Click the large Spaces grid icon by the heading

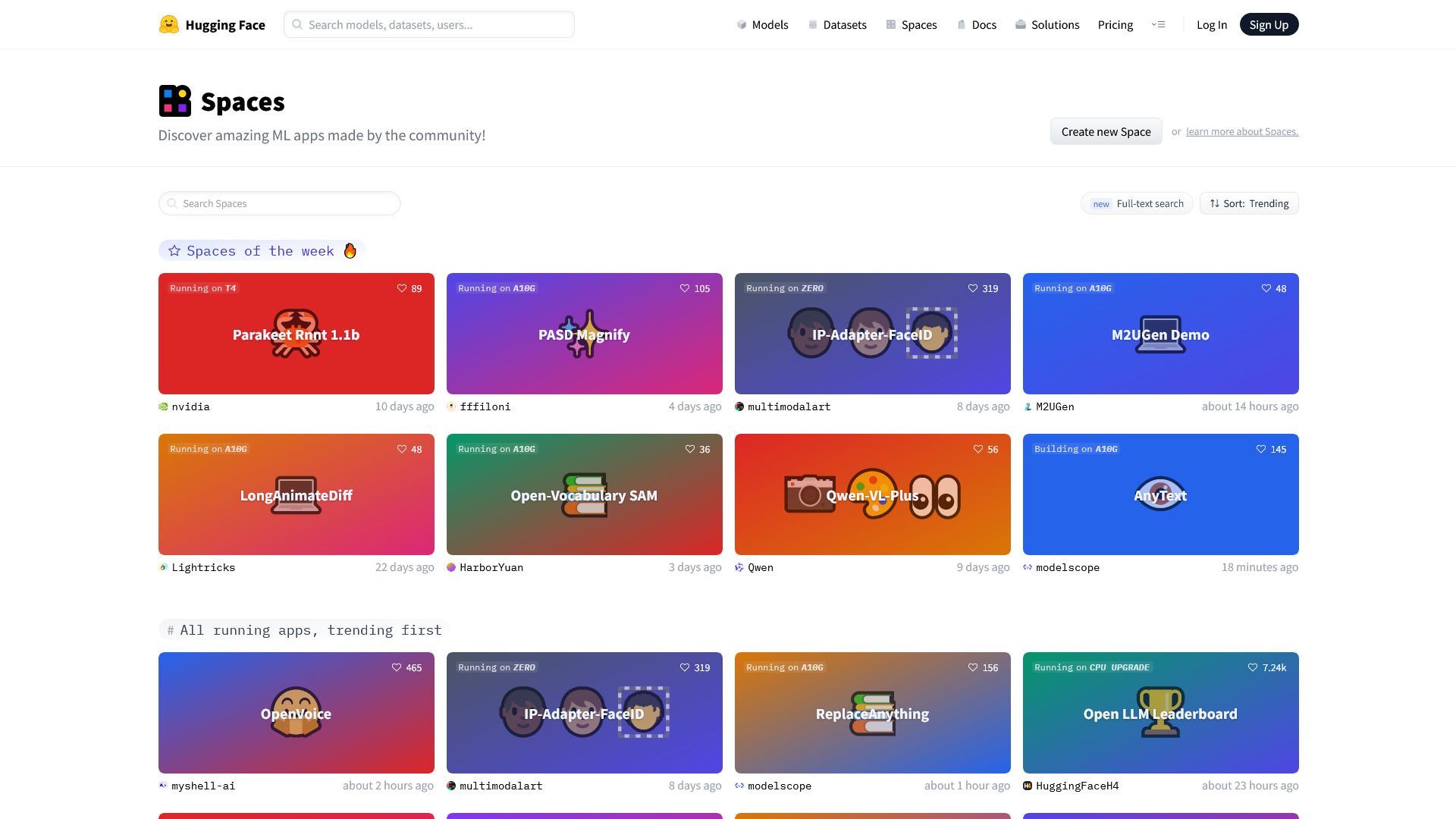point(175,101)
